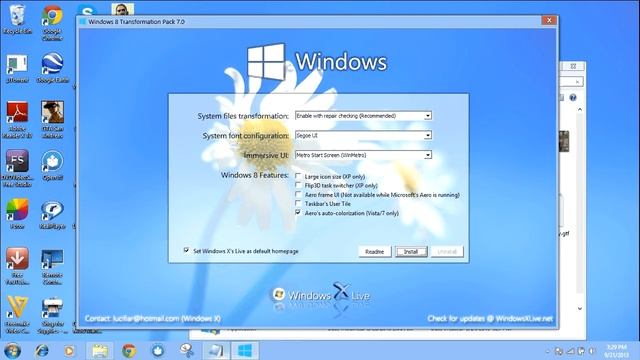
Task: Uncheck Aero's auto-colorization option
Action: 298,213
